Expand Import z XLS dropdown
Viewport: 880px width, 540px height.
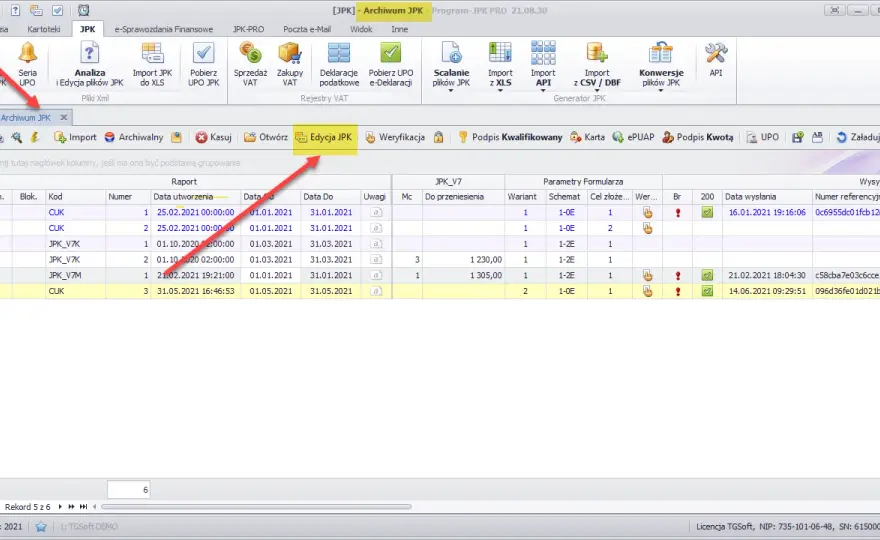(500, 90)
